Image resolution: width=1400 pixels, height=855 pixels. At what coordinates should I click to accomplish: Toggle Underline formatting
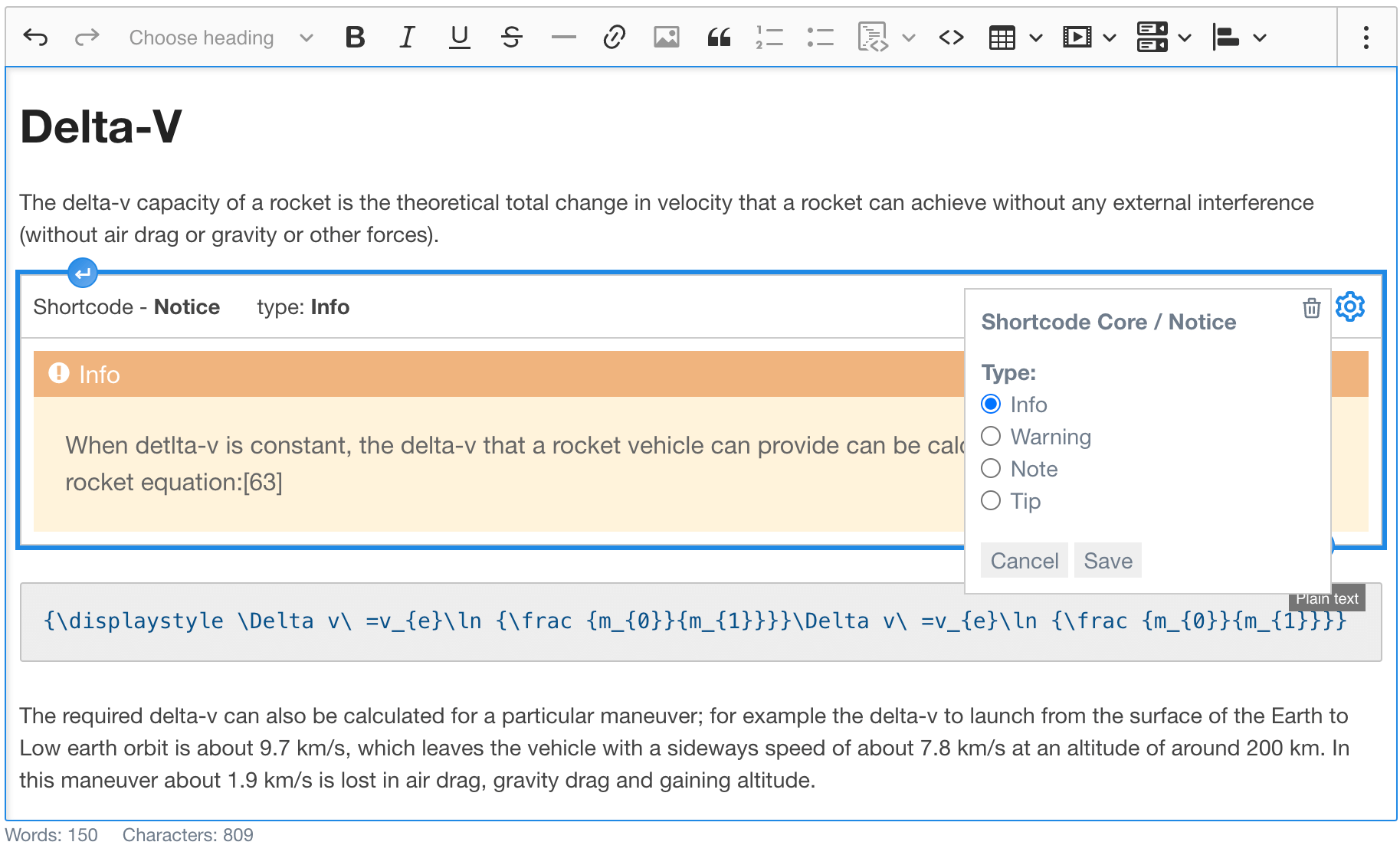(459, 37)
